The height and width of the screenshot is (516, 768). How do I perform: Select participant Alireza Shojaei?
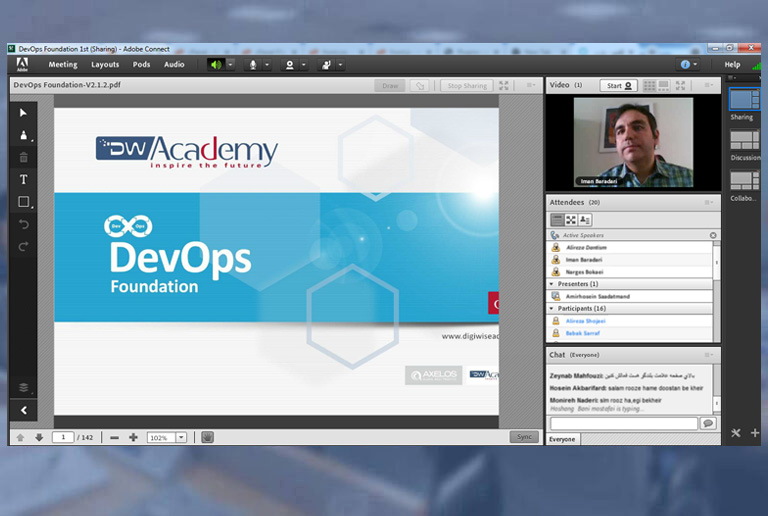[630, 321]
